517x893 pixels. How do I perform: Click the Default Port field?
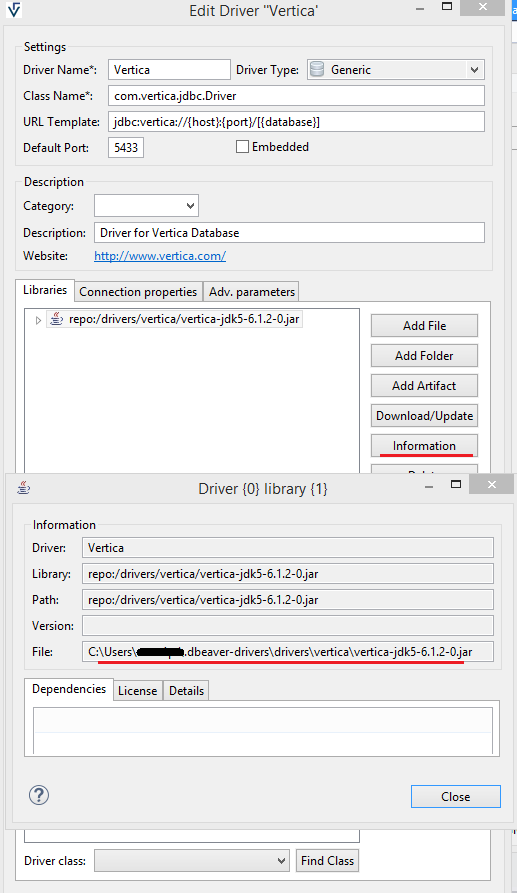tap(126, 148)
